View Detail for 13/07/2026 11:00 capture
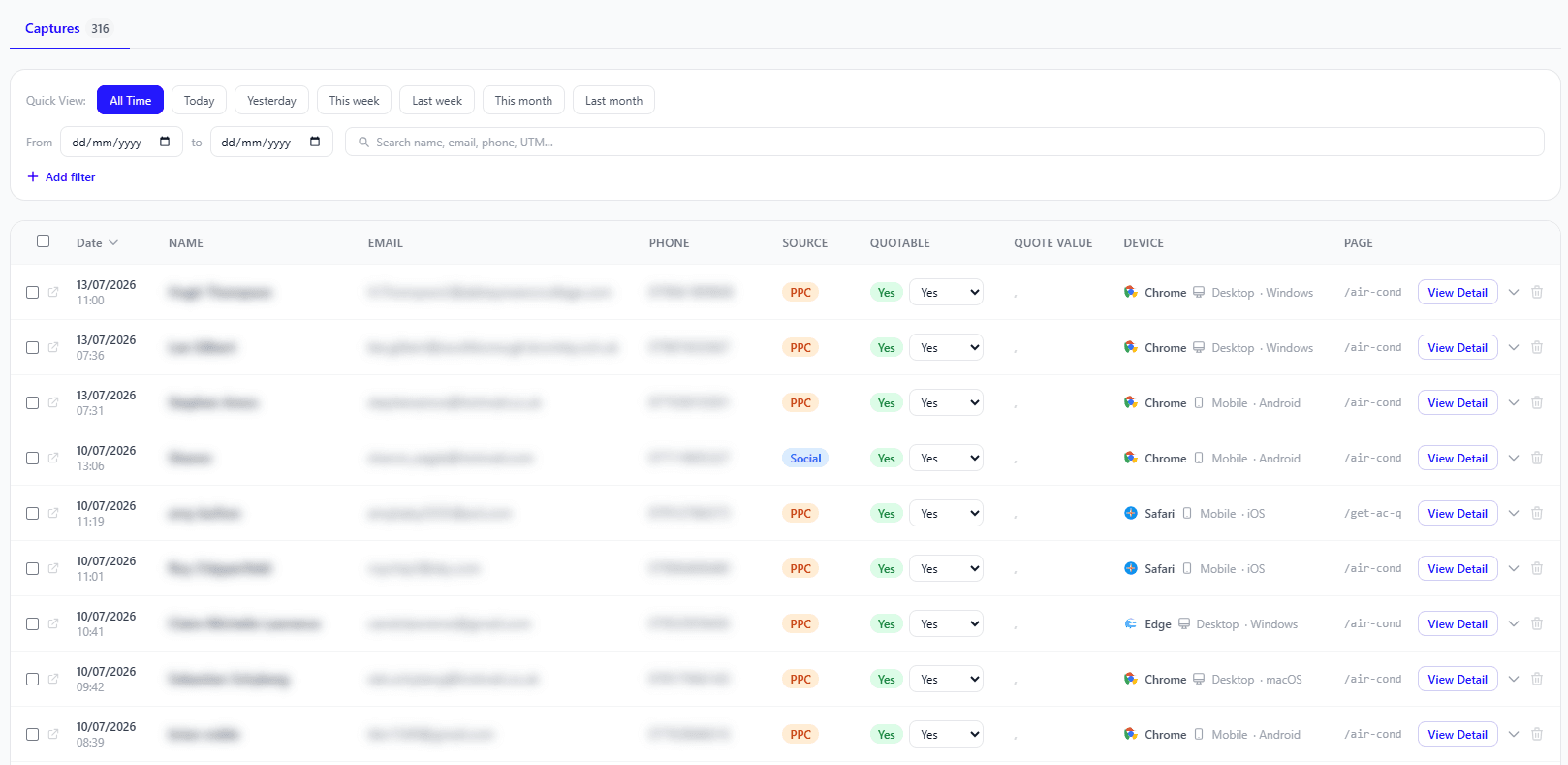Screen dimensions: 1568x765 (1458, 292)
